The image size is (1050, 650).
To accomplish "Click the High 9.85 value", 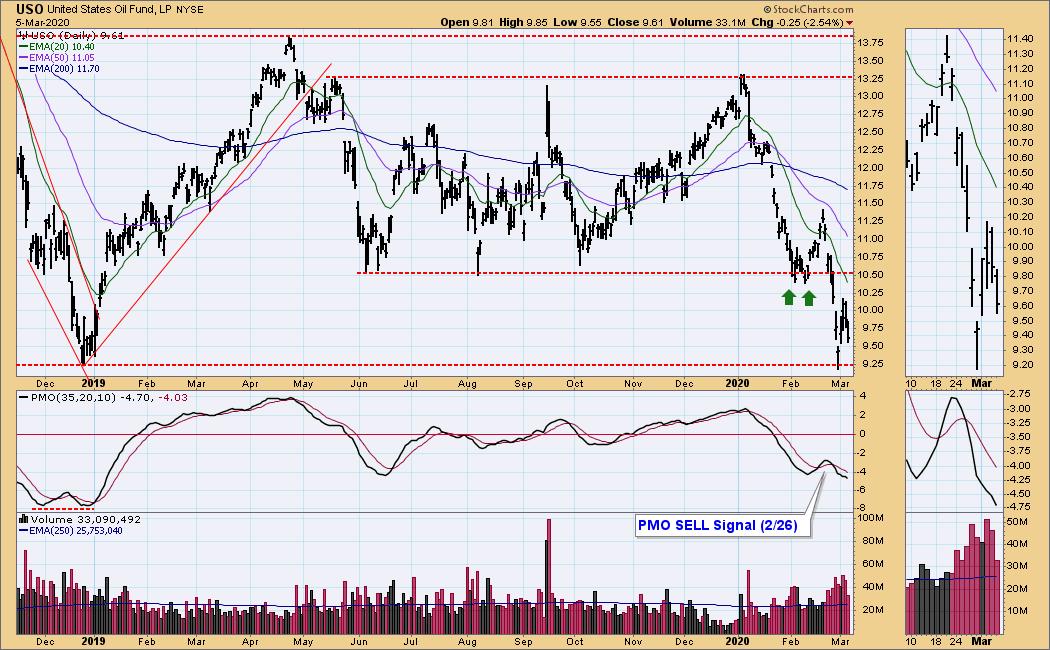I will (x=523, y=22).
